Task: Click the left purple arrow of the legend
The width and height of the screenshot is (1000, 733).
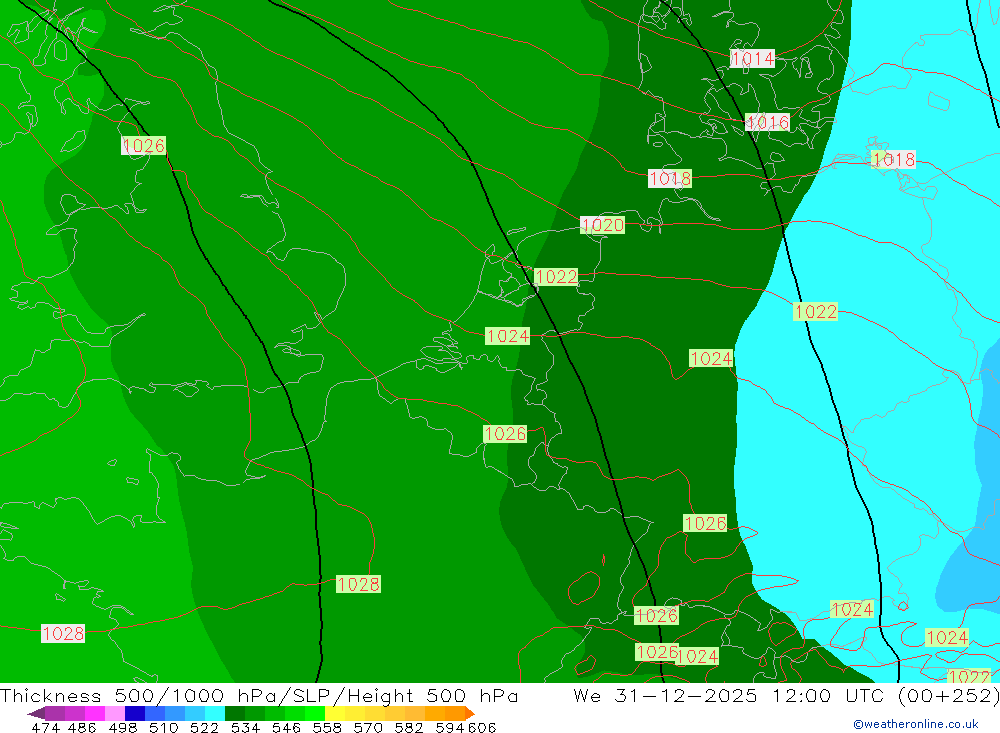Action: 35,713
